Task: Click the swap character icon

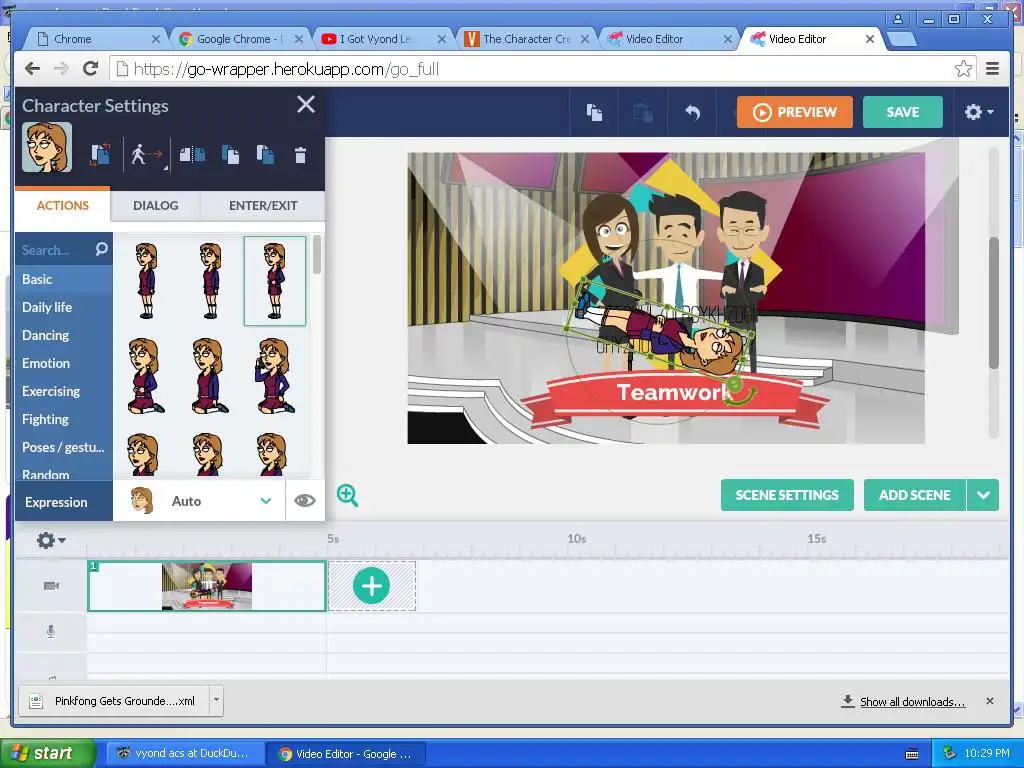Action: pyautogui.click(x=100, y=155)
